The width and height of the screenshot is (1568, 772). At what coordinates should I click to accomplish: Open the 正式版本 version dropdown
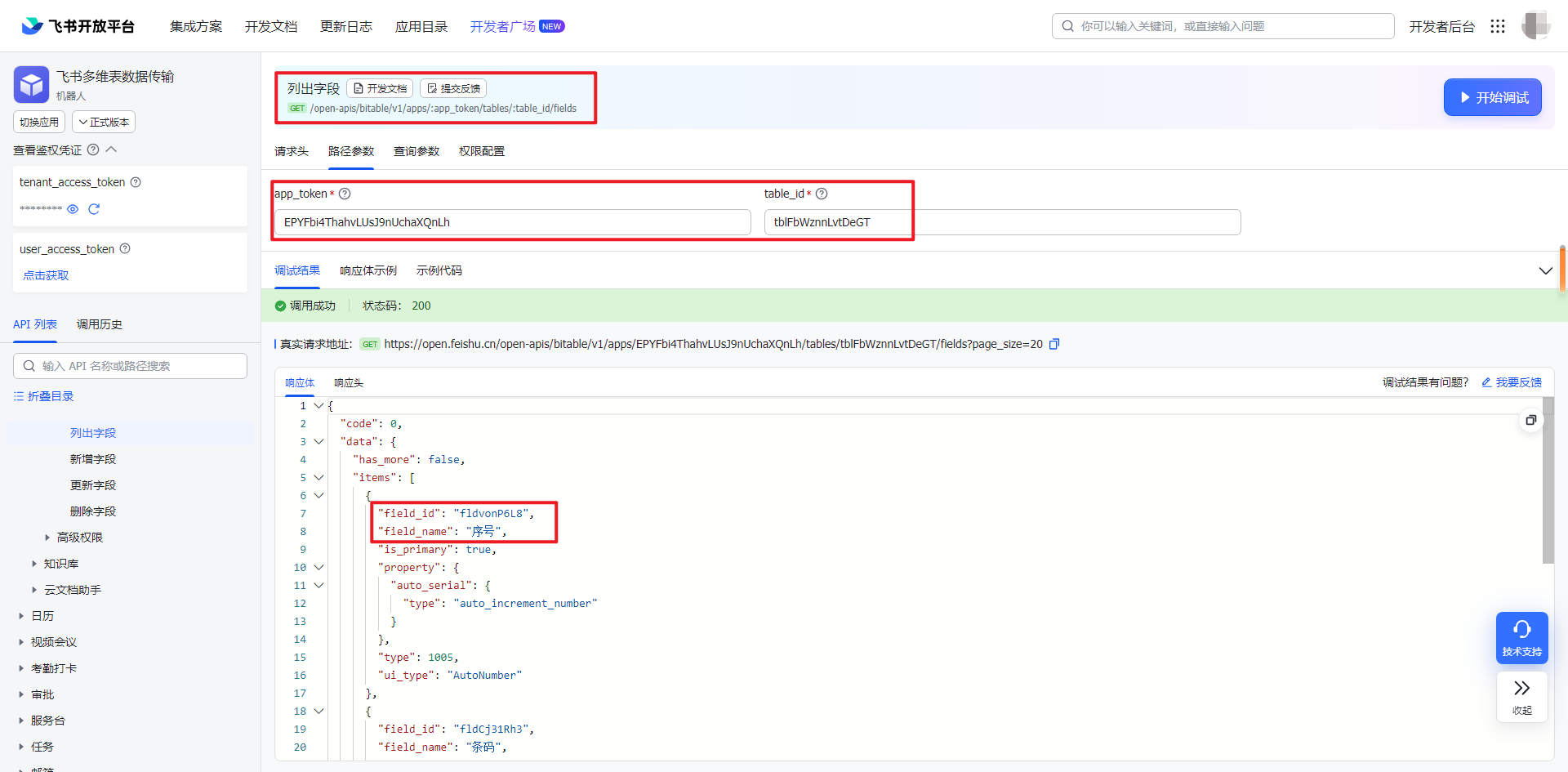pyautogui.click(x=104, y=122)
